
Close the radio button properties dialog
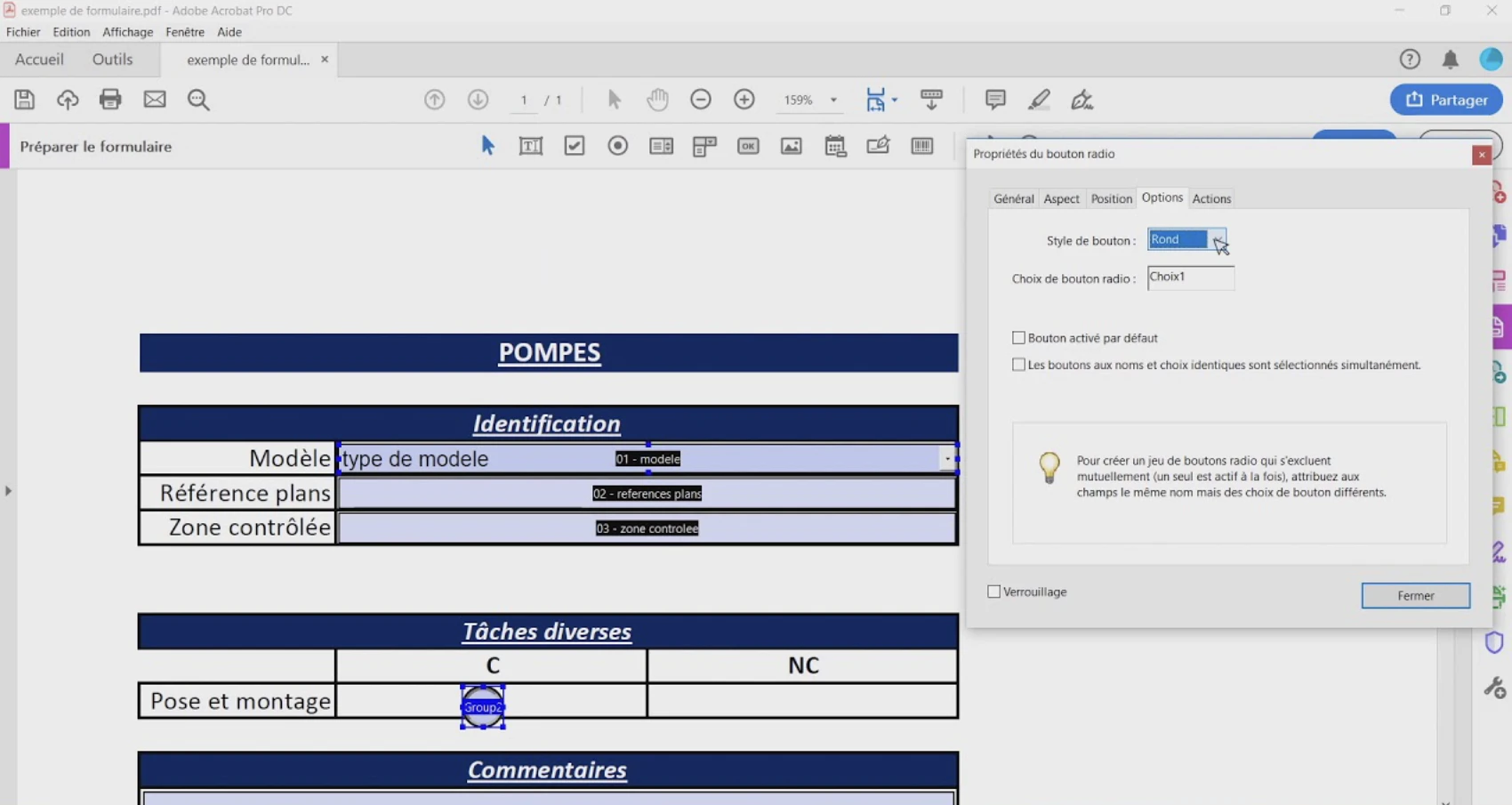click(1482, 155)
